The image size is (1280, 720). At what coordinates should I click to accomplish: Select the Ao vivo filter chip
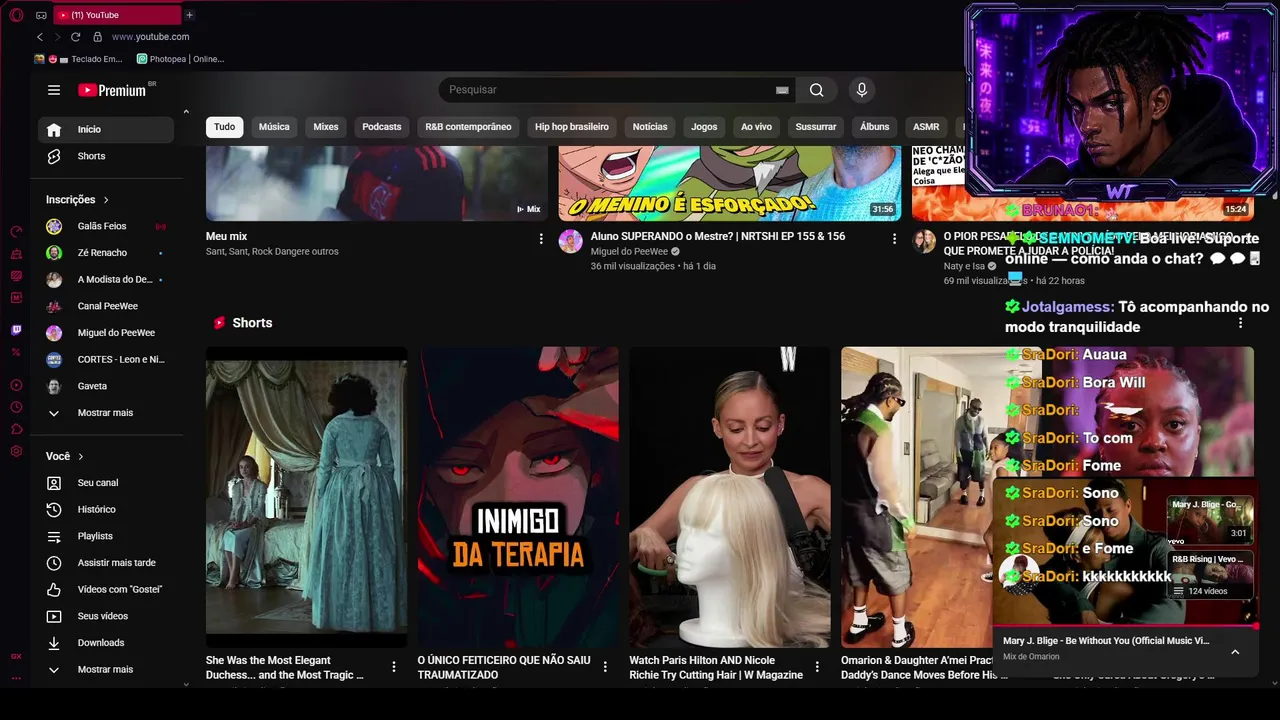756,127
